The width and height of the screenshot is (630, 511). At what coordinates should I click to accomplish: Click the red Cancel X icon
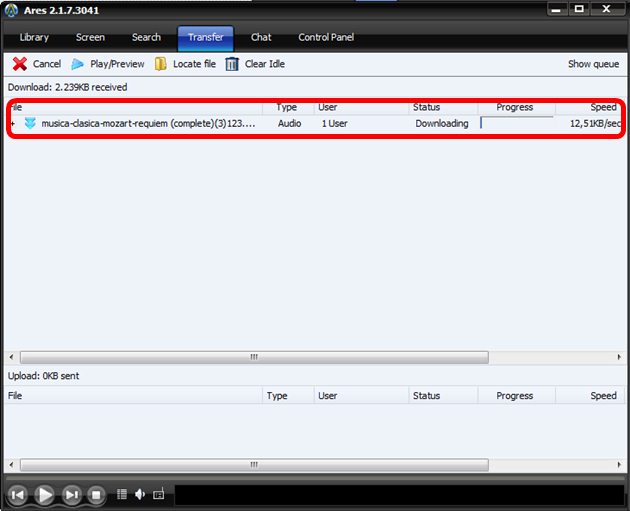(19, 64)
